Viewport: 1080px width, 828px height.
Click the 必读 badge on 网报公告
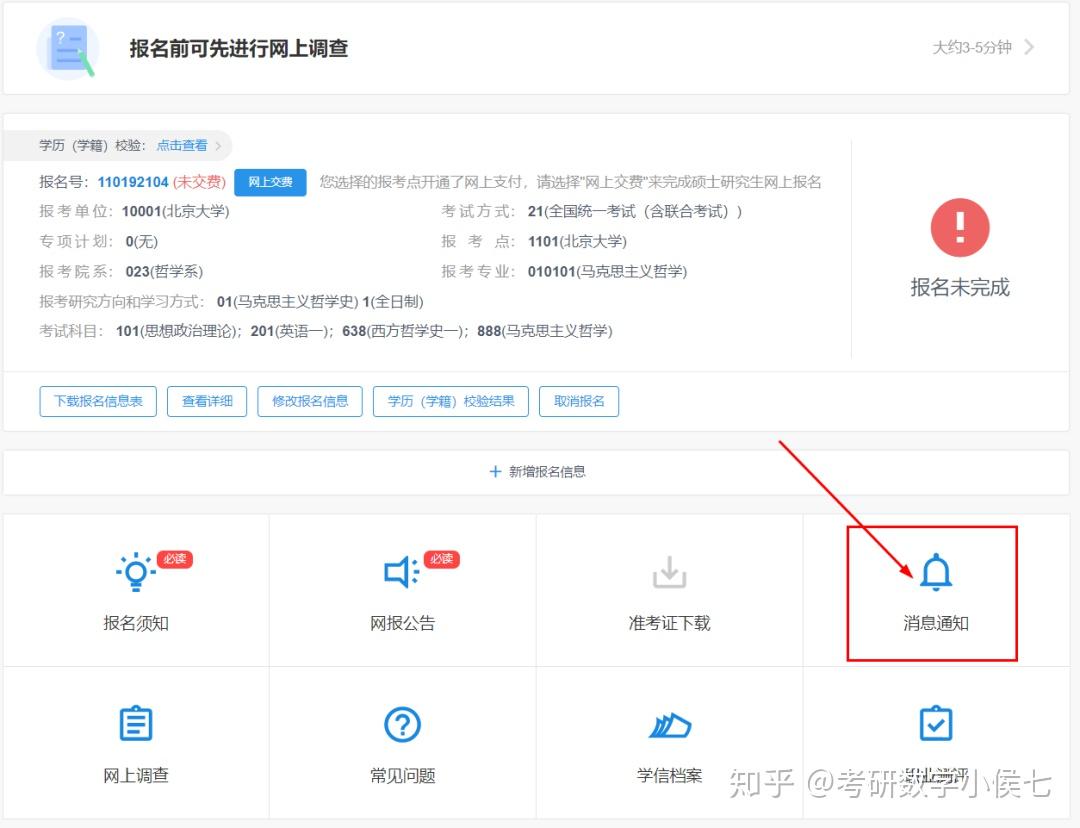point(440,560)
